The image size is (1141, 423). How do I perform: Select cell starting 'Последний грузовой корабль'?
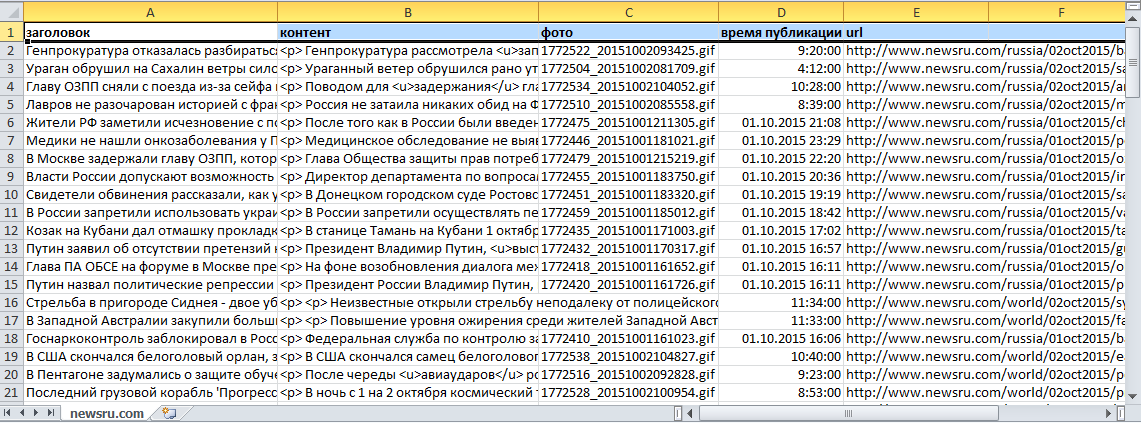point(151,392)
